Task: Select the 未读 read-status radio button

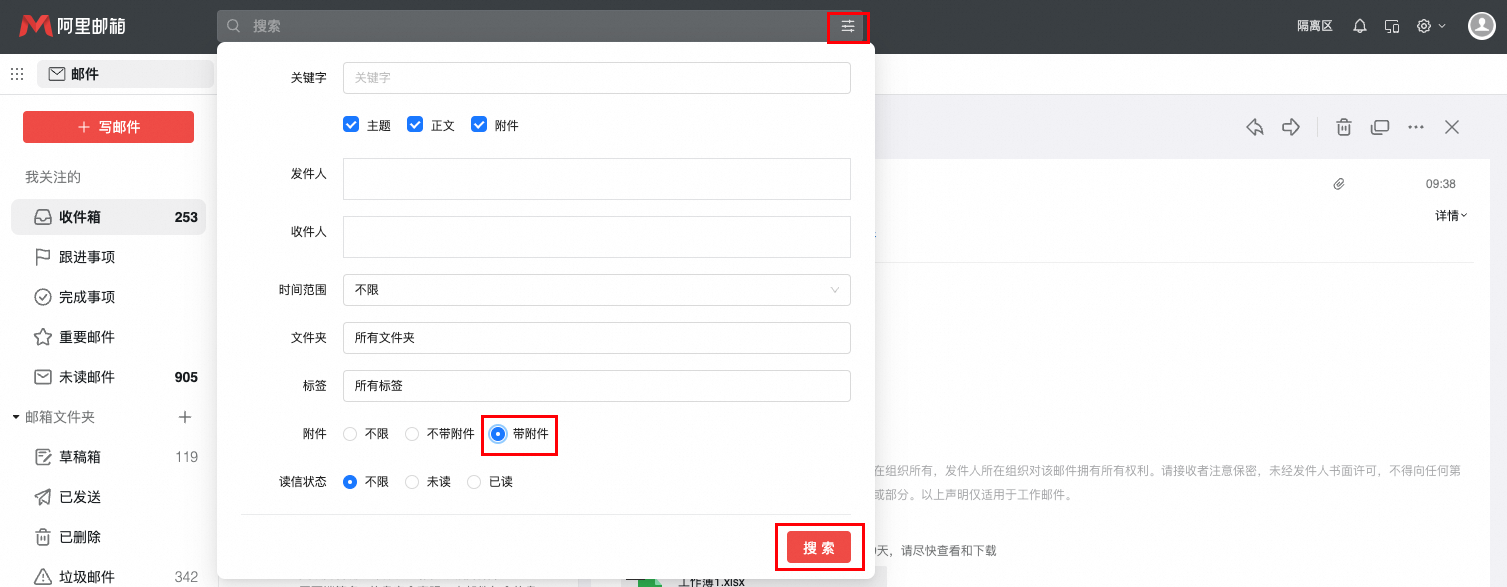Action: (411, 481)
